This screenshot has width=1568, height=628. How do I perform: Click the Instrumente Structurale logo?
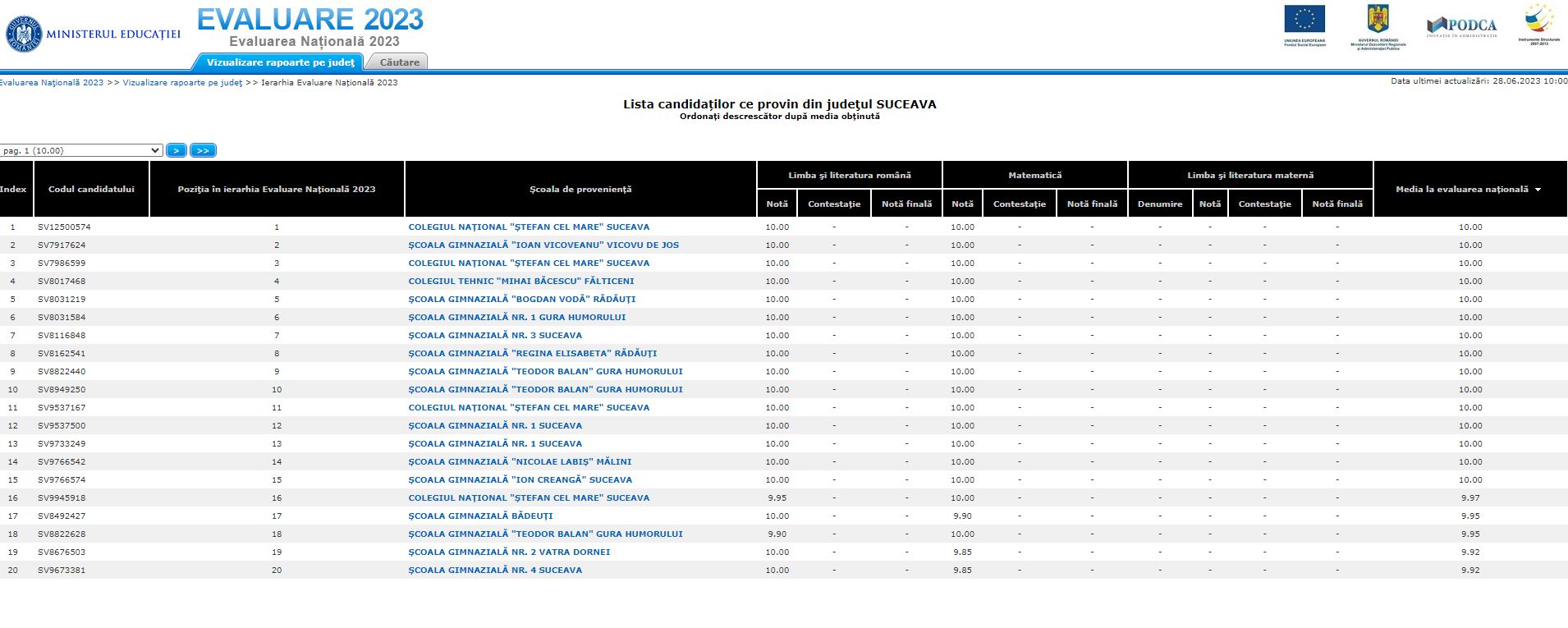click(x=1538, y=24)
